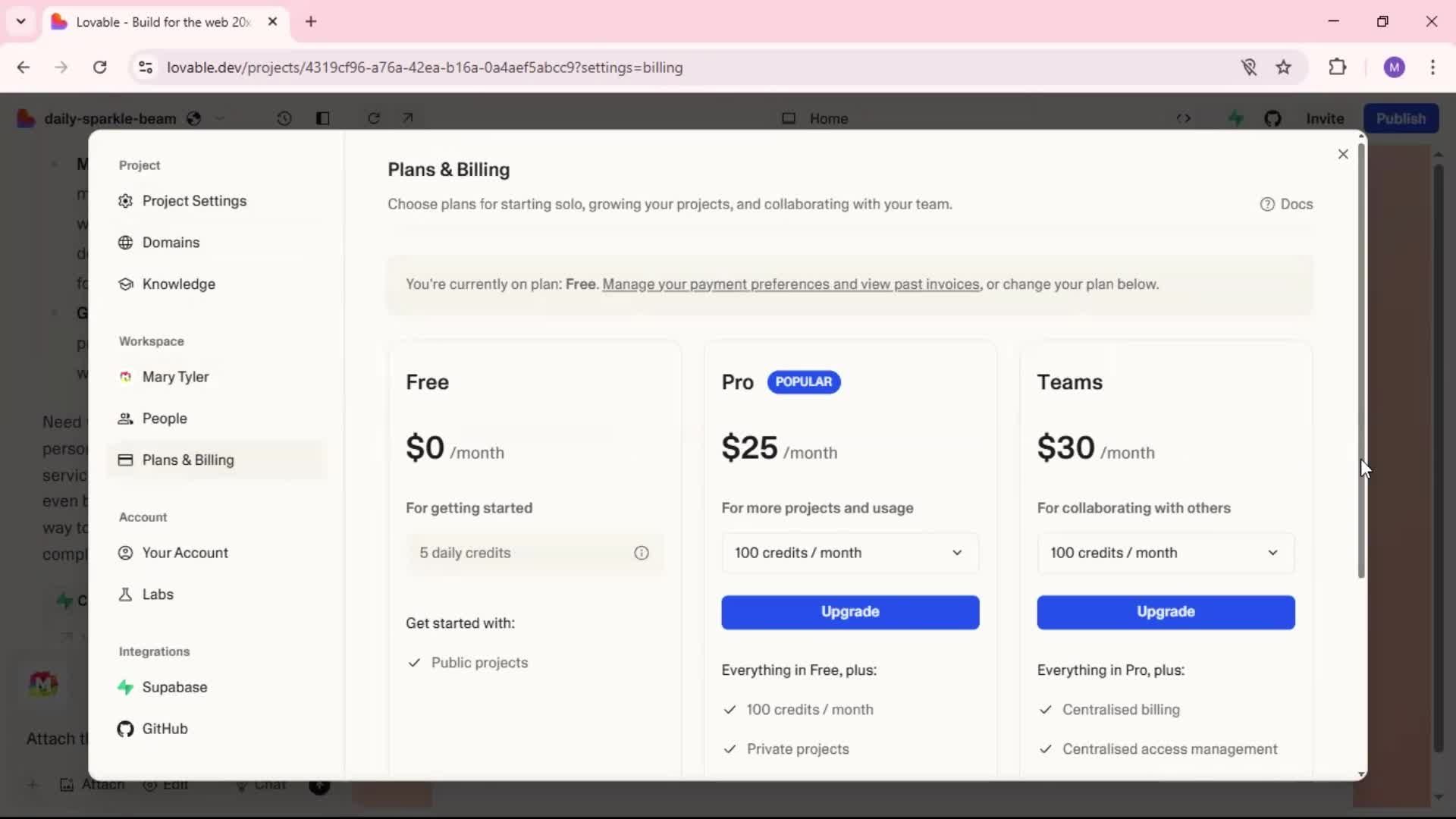The height and width of the screenshot is (819, 1456).
Task: Open a new browser tab
Action: tap(311, 21)
